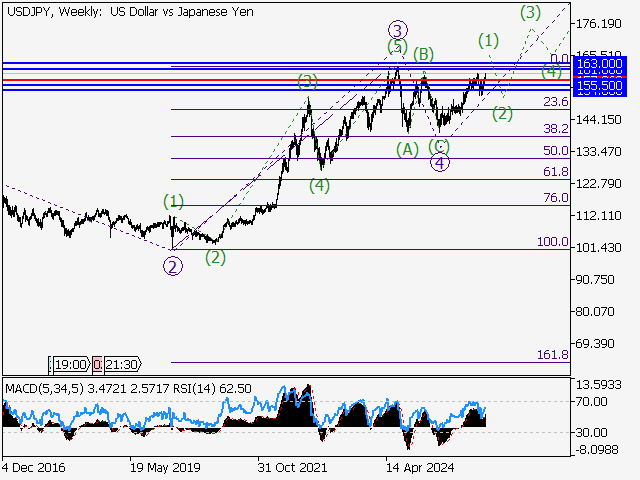Select the 61.8 Fibonacci level label
This screenshot has width=640, height=480.
coord(555,173)
